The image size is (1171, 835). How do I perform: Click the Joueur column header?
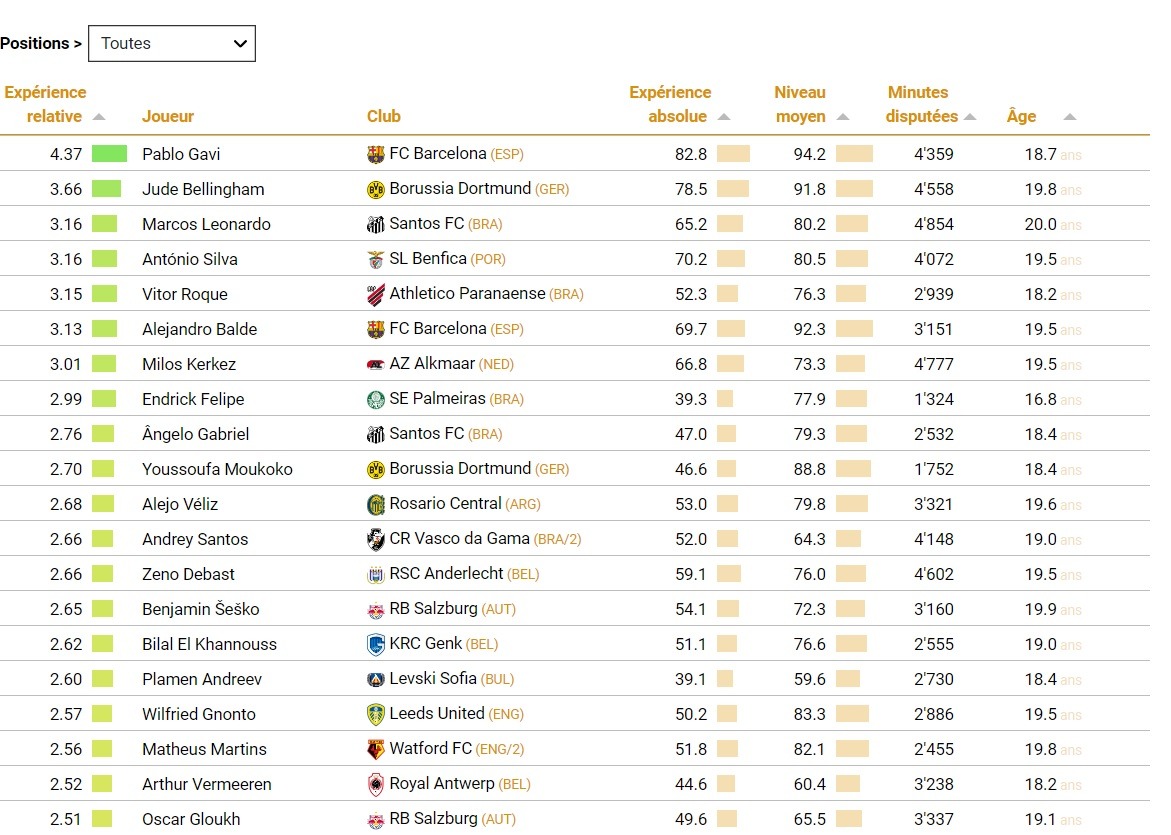pyautogui.click(x=168, y=117)
